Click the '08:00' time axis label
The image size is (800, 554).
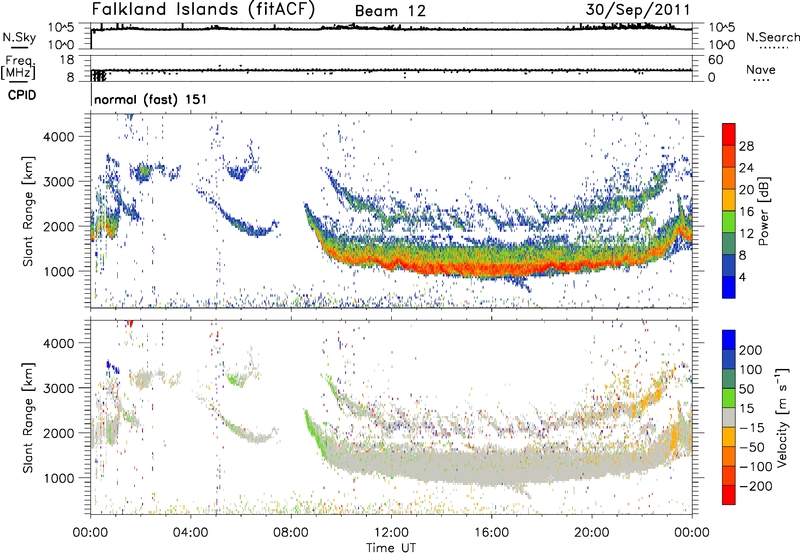pos(291,533)
